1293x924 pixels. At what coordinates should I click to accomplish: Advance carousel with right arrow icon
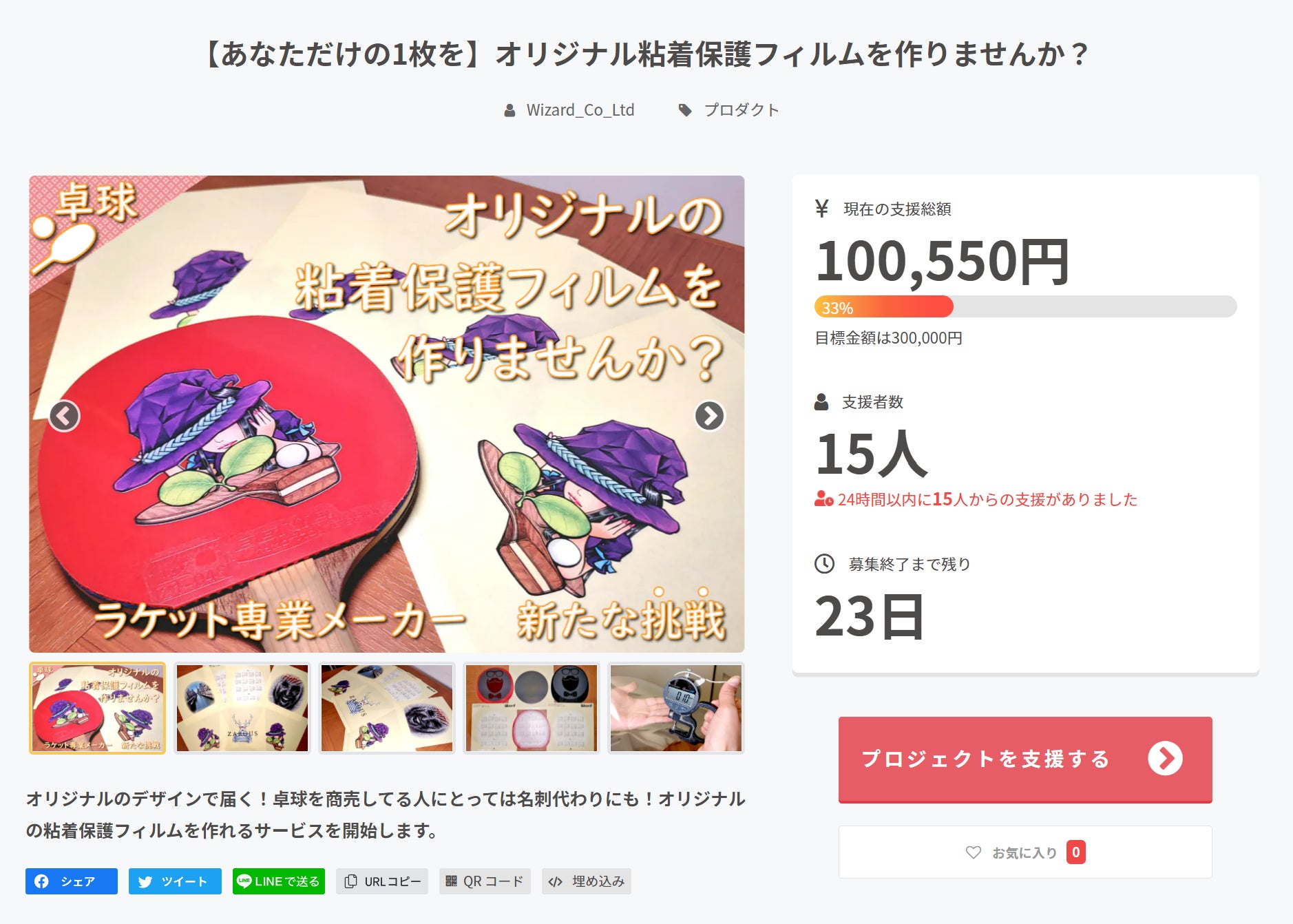click(x=709, y=416)
